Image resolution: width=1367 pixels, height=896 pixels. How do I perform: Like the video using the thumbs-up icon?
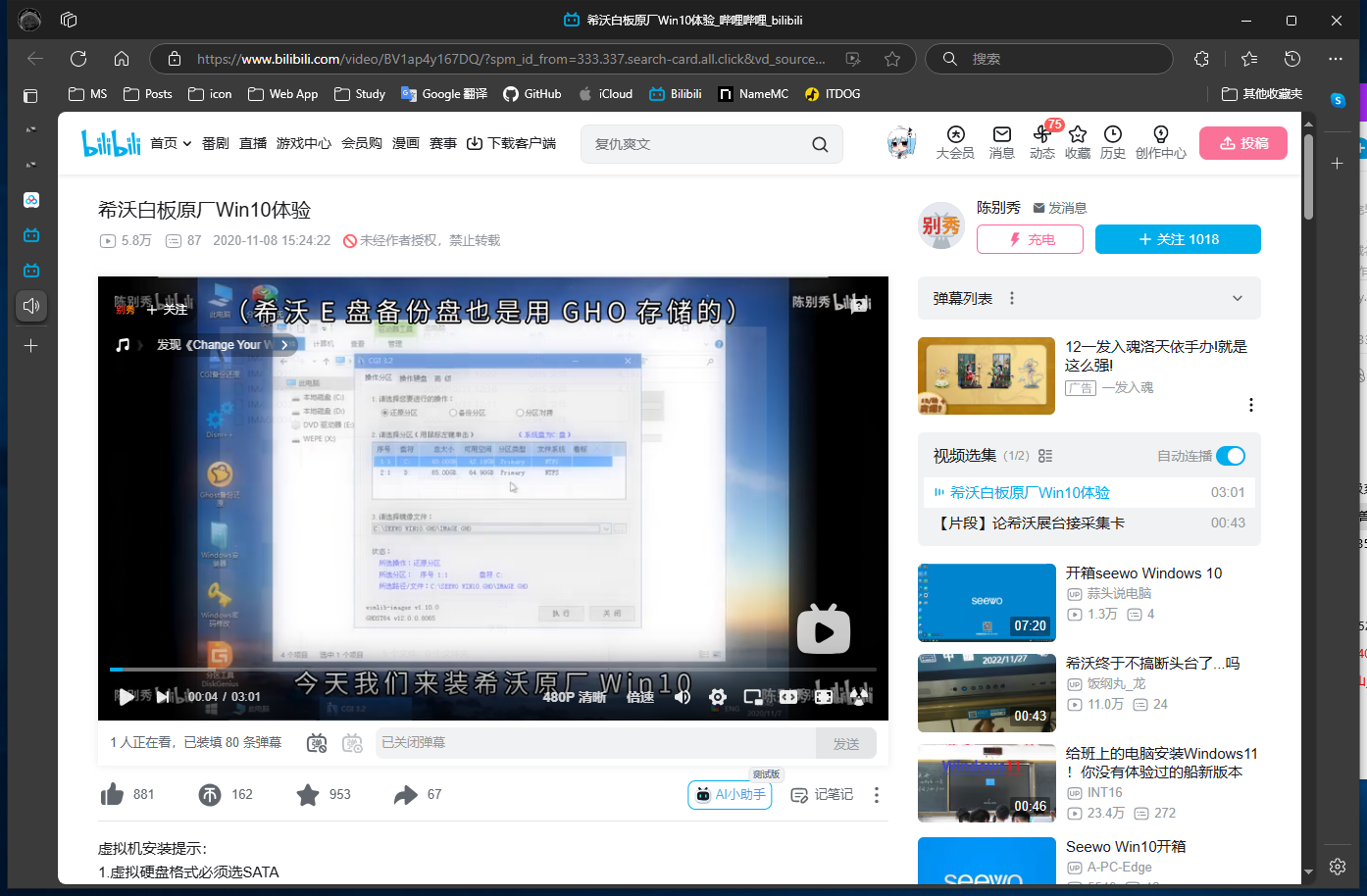113,794
